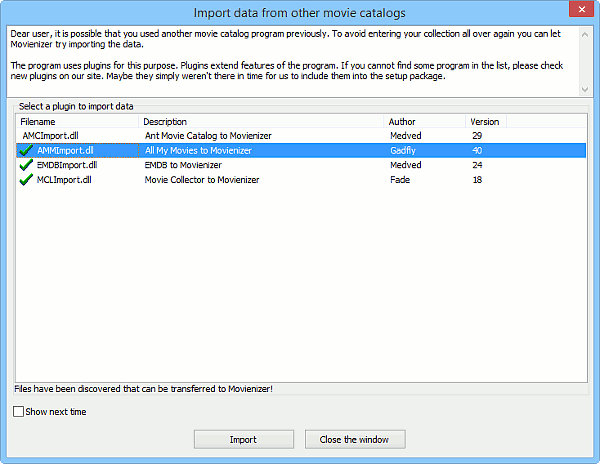This screenshot has width=600, height=464.
Task: Click 'All My Movies to Movienizer' description
Action: tap(198, 150)
